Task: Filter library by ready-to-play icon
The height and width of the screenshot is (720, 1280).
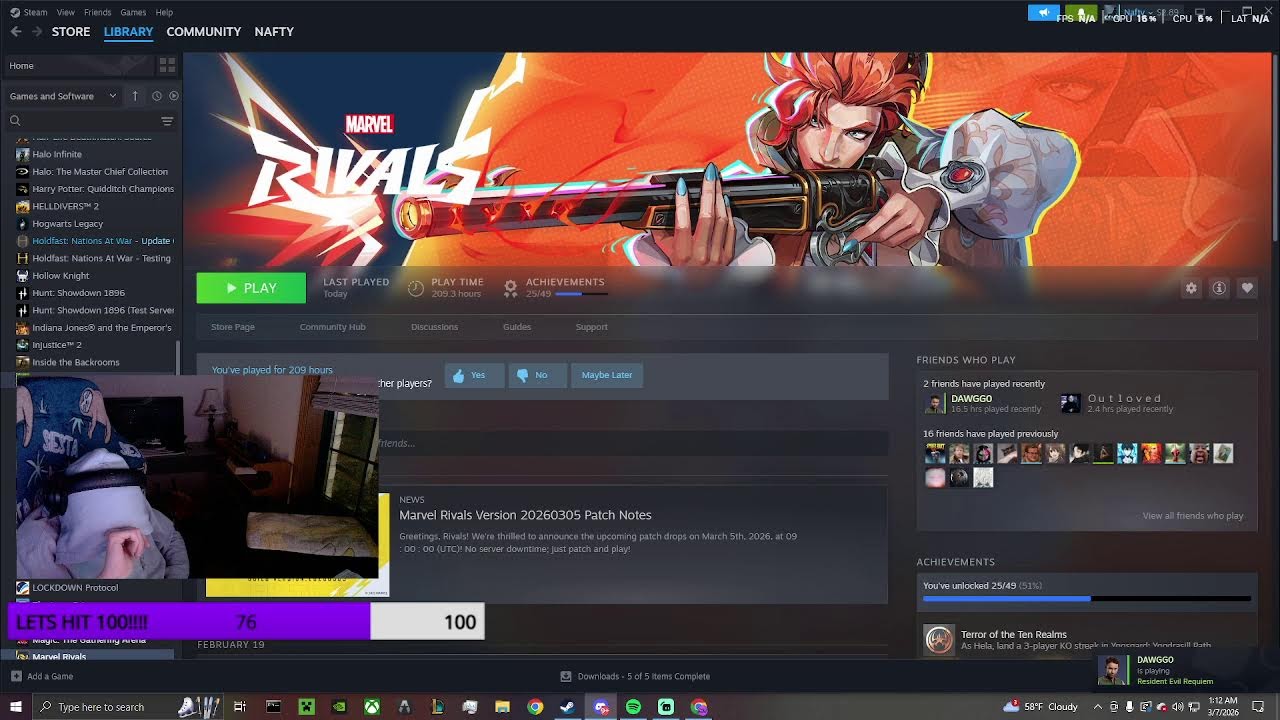Action: click(x=174, y=96)
